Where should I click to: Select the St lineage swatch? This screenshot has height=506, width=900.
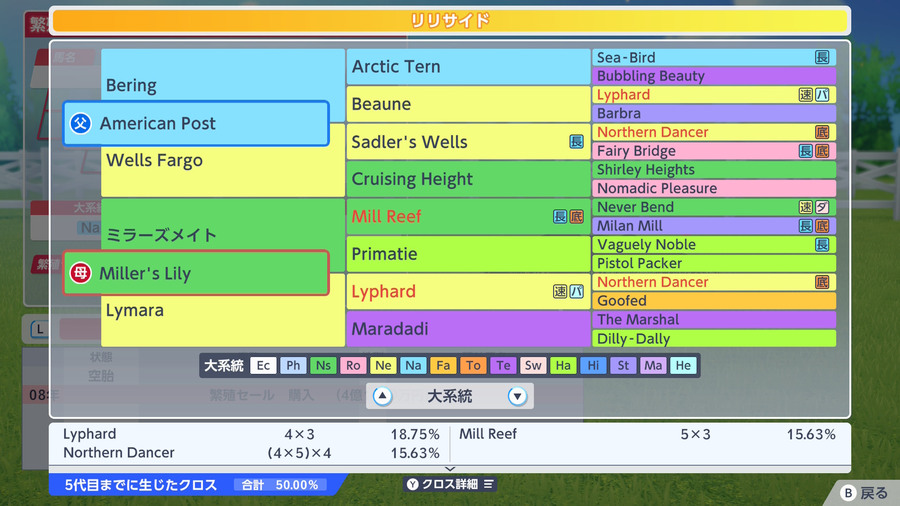coord(623,365)
